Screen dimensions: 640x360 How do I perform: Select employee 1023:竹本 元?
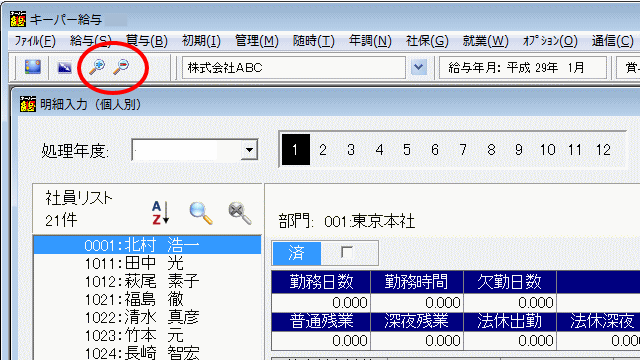pos(147,335)
